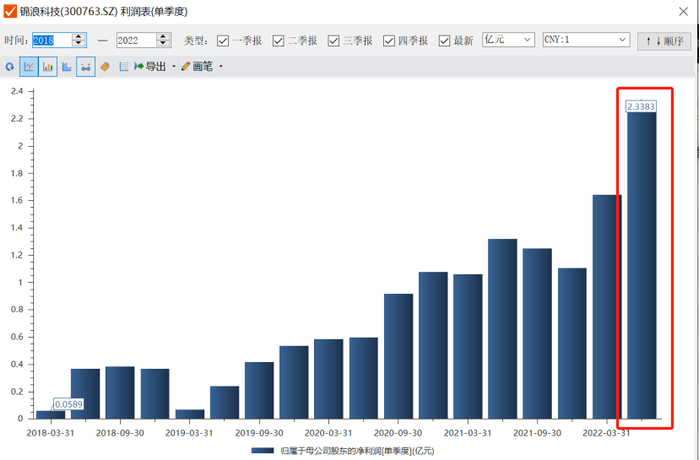This screenshot has width=700, height=460.
Task: Click the 2021-09-30 axis label
Action: [538, 433]
